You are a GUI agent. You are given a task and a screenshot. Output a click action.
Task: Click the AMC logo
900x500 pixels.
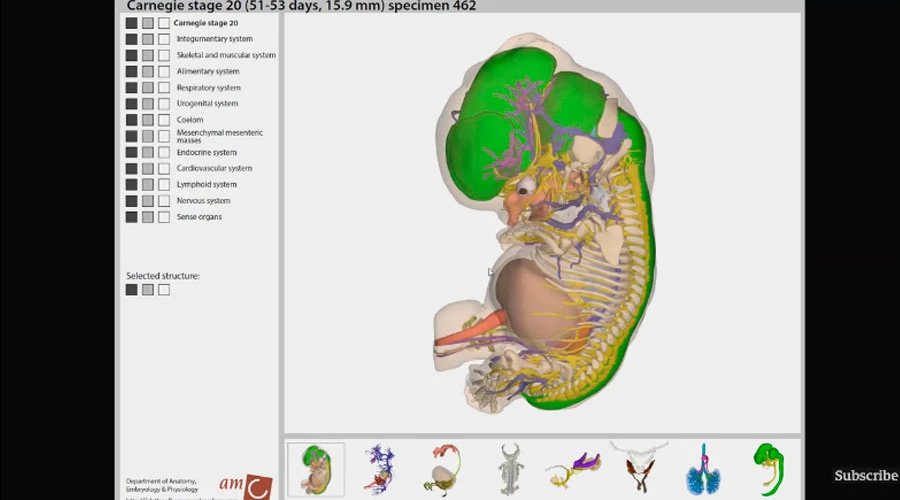pyautogui.click(x=255, y=487)
